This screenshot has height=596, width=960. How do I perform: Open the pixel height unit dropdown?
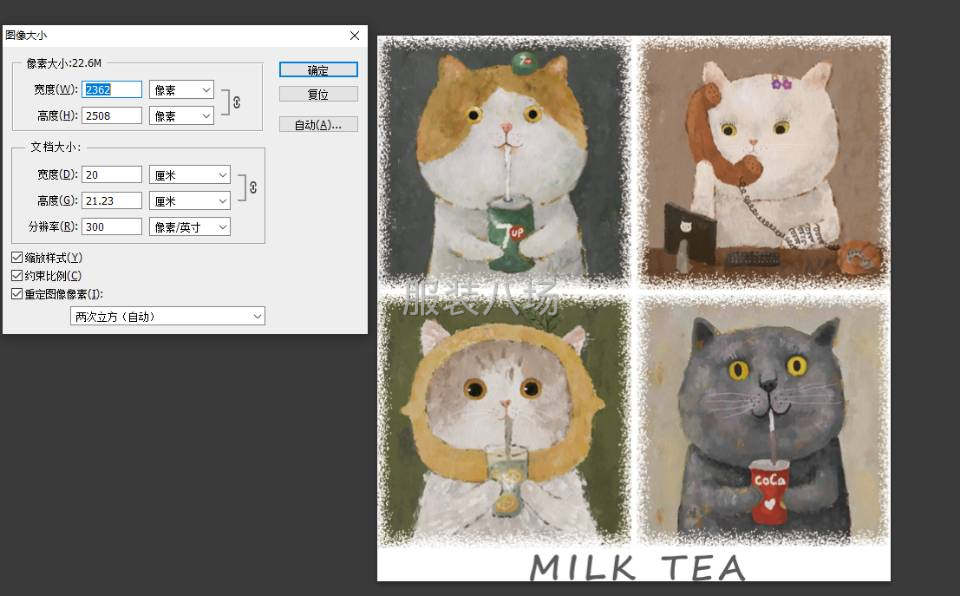coord(181,116)
